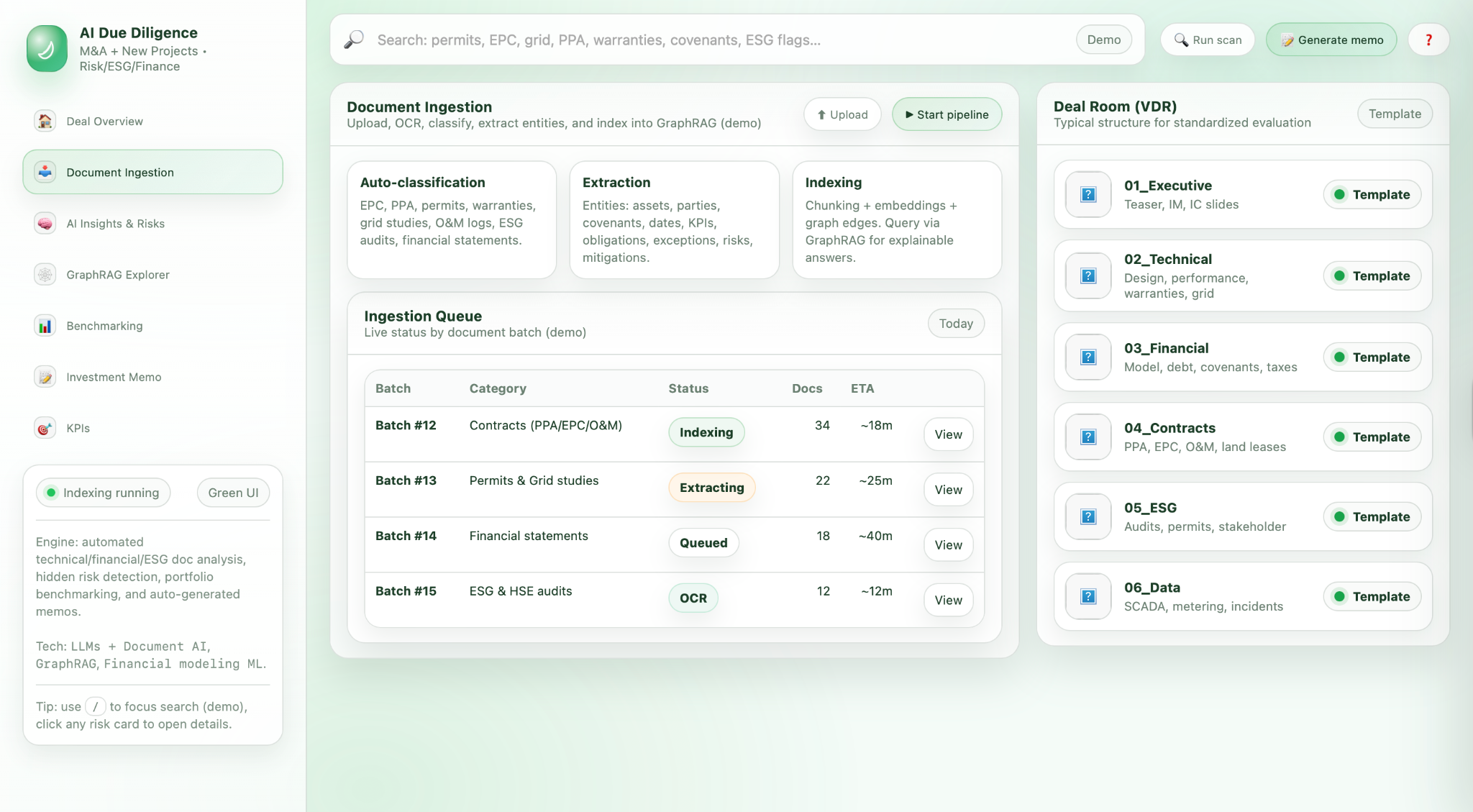Open the Today filter in Ingestion Queue
This screenshot has width=1473, height=812.
click(x=955, y=324)
